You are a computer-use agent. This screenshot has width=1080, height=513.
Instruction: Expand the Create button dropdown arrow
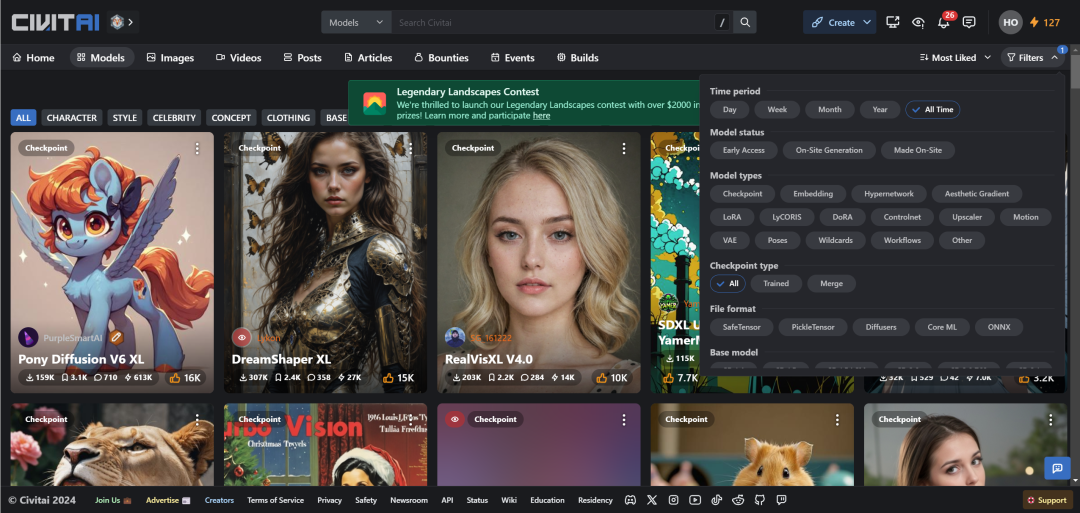867,22
